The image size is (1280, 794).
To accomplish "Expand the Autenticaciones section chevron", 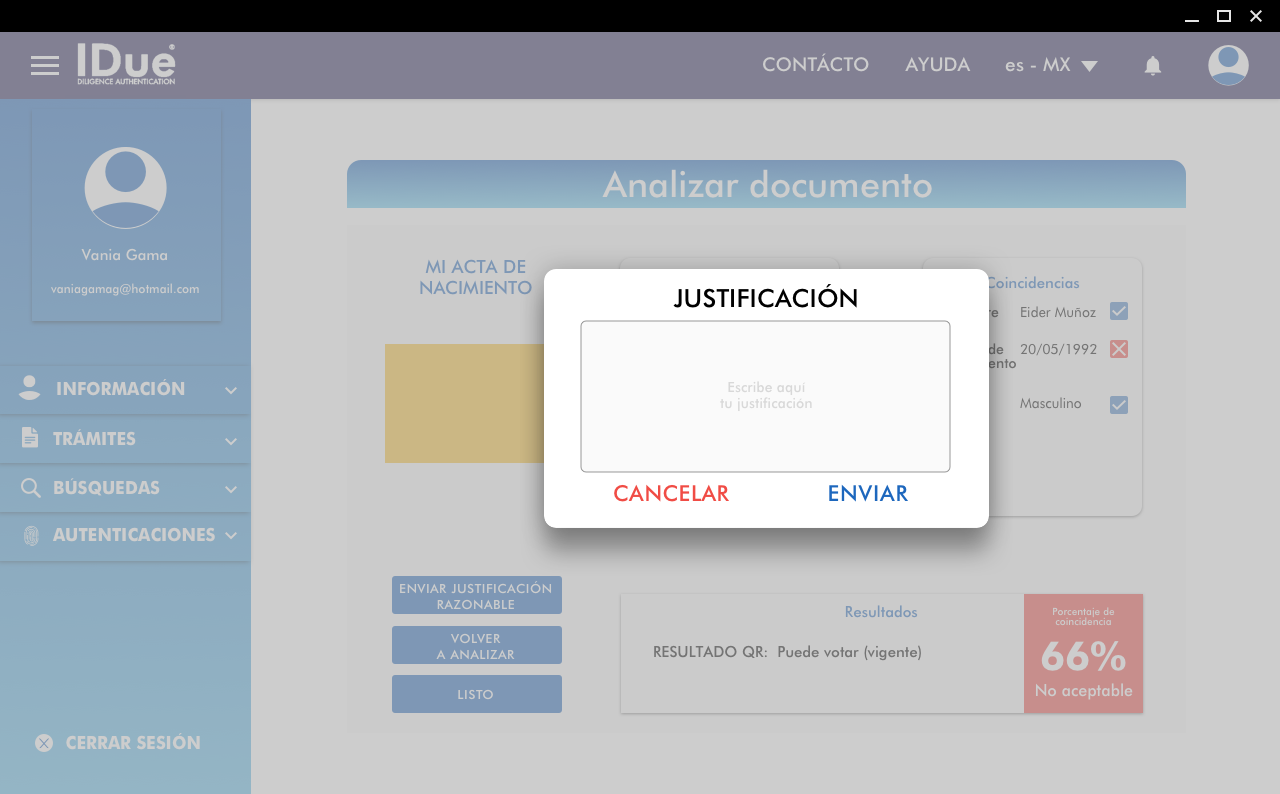I will point(231,535).
